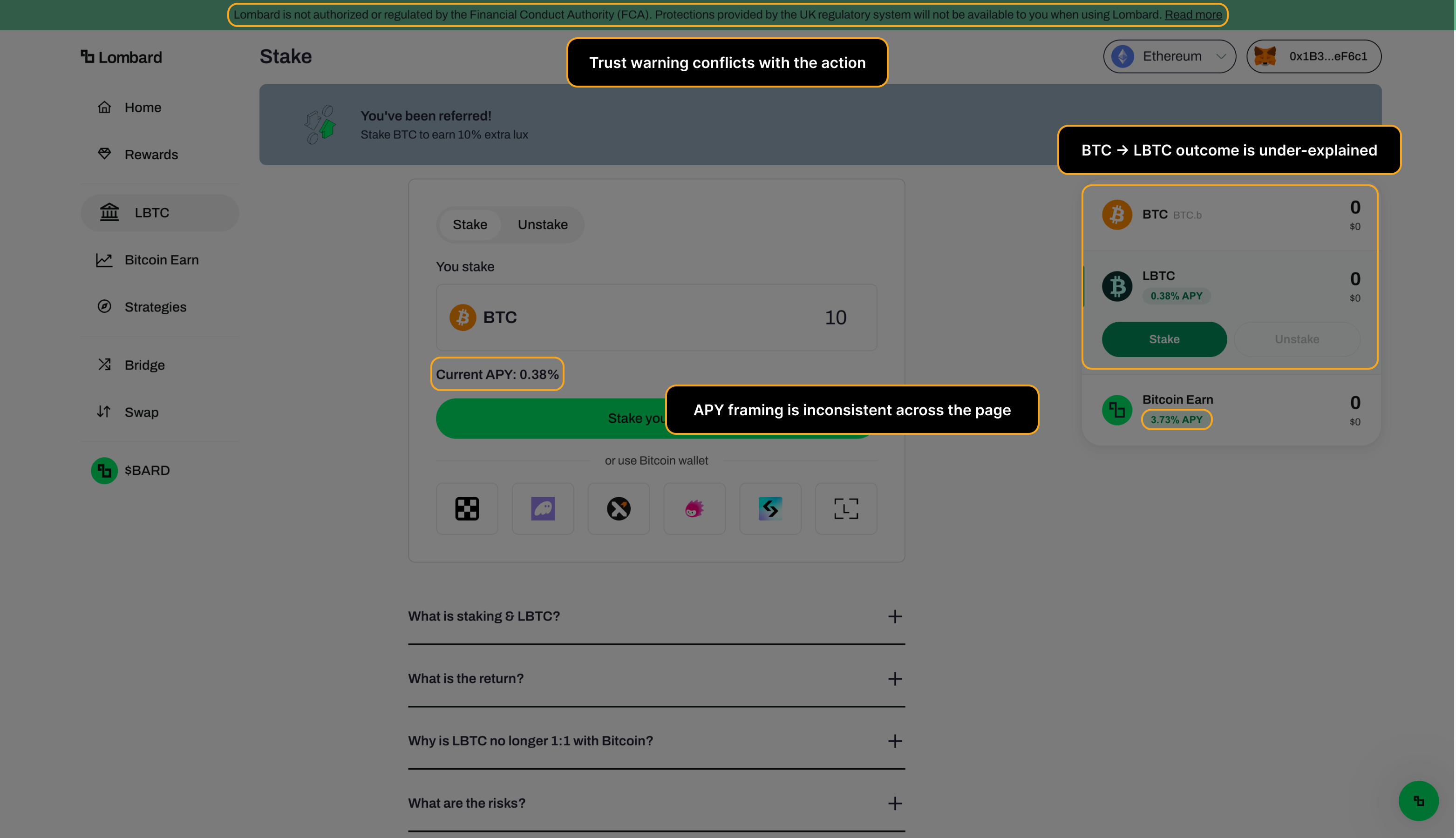Click the wide green stake button under Current APY

656,419
